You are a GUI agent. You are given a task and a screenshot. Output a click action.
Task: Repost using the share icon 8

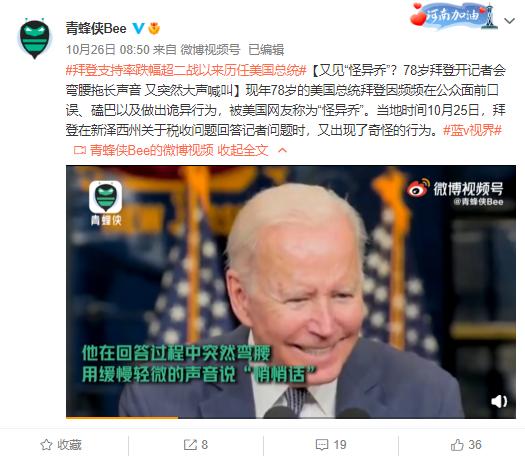[x=196, y=445]
